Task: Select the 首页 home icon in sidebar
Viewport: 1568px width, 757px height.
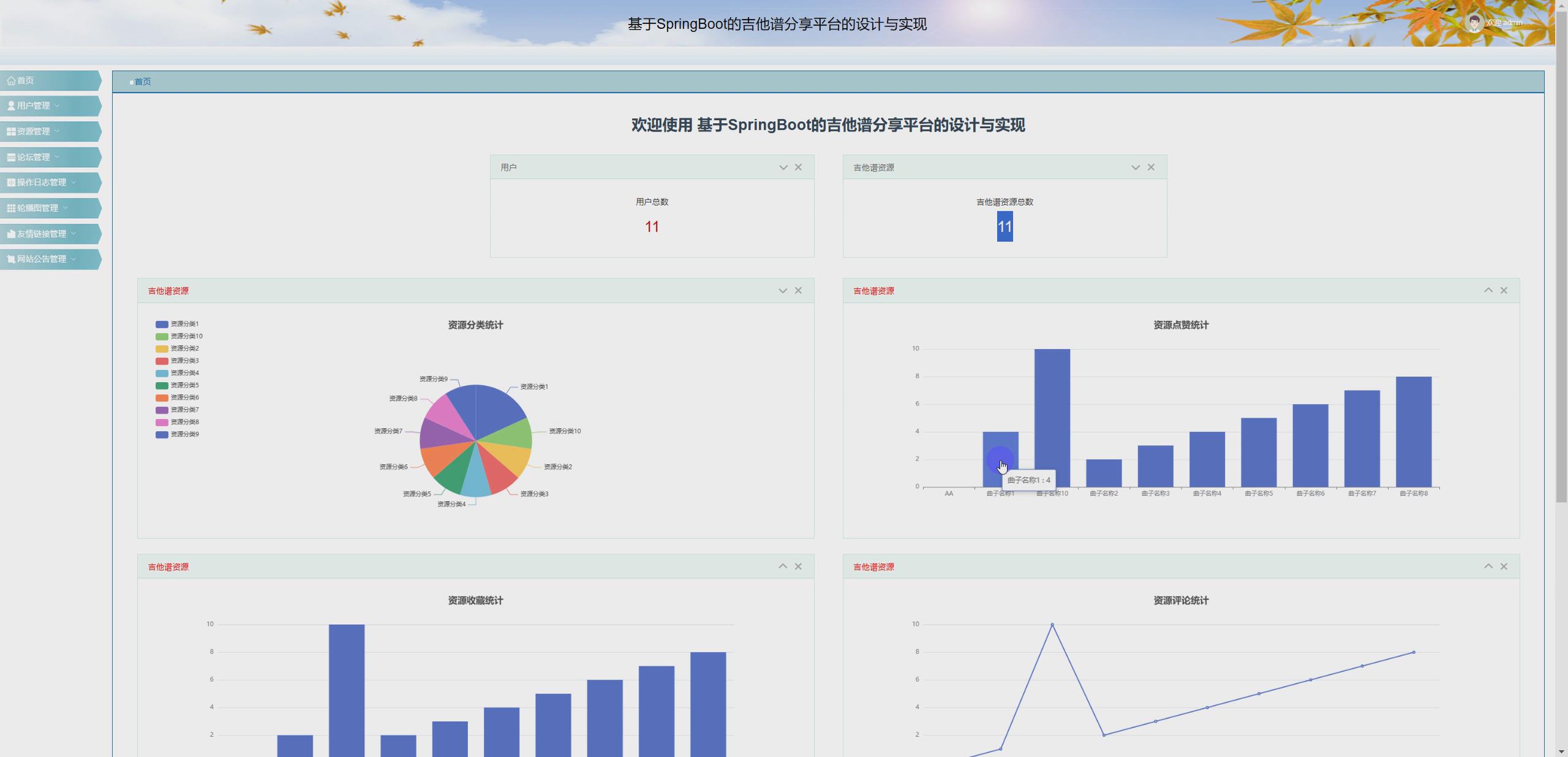Action: (x=11, y=81)
